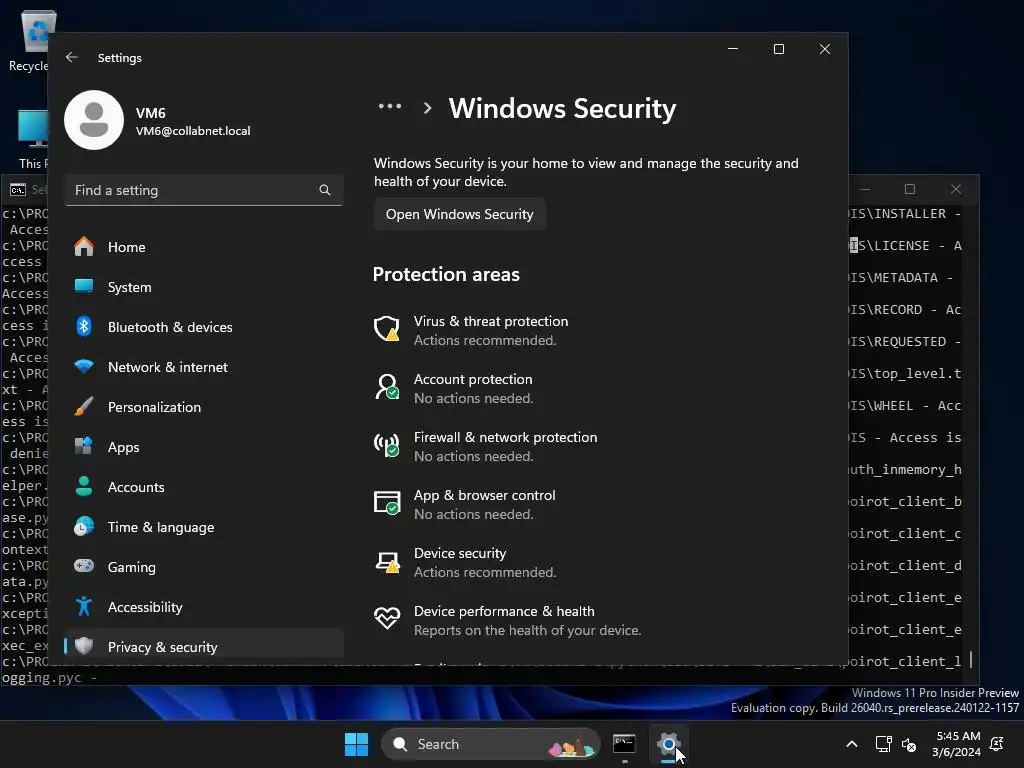
Task: Click App & browser control window icon
Action: 387,503
